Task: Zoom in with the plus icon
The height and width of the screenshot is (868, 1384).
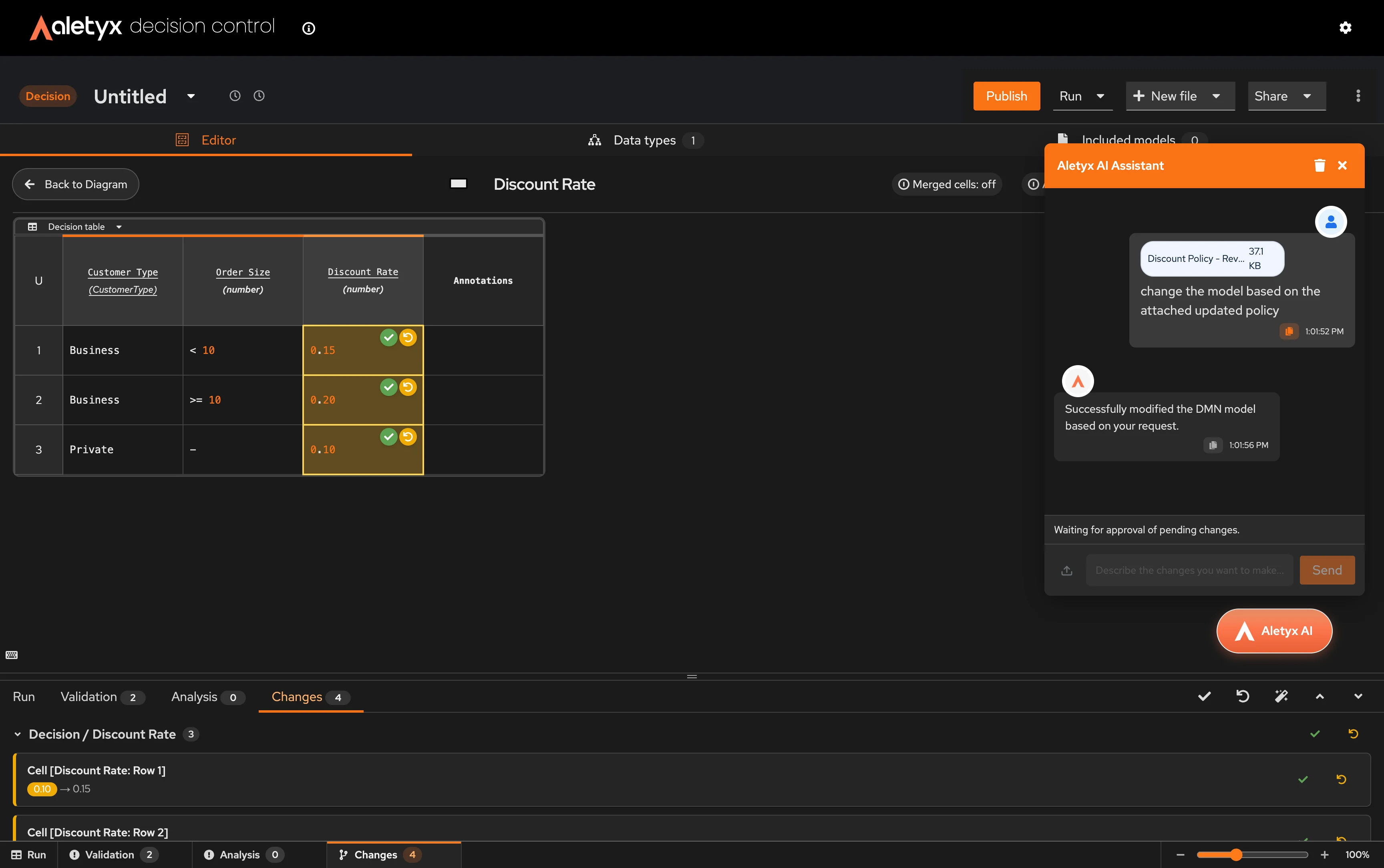Action: tap(1325, 855)
